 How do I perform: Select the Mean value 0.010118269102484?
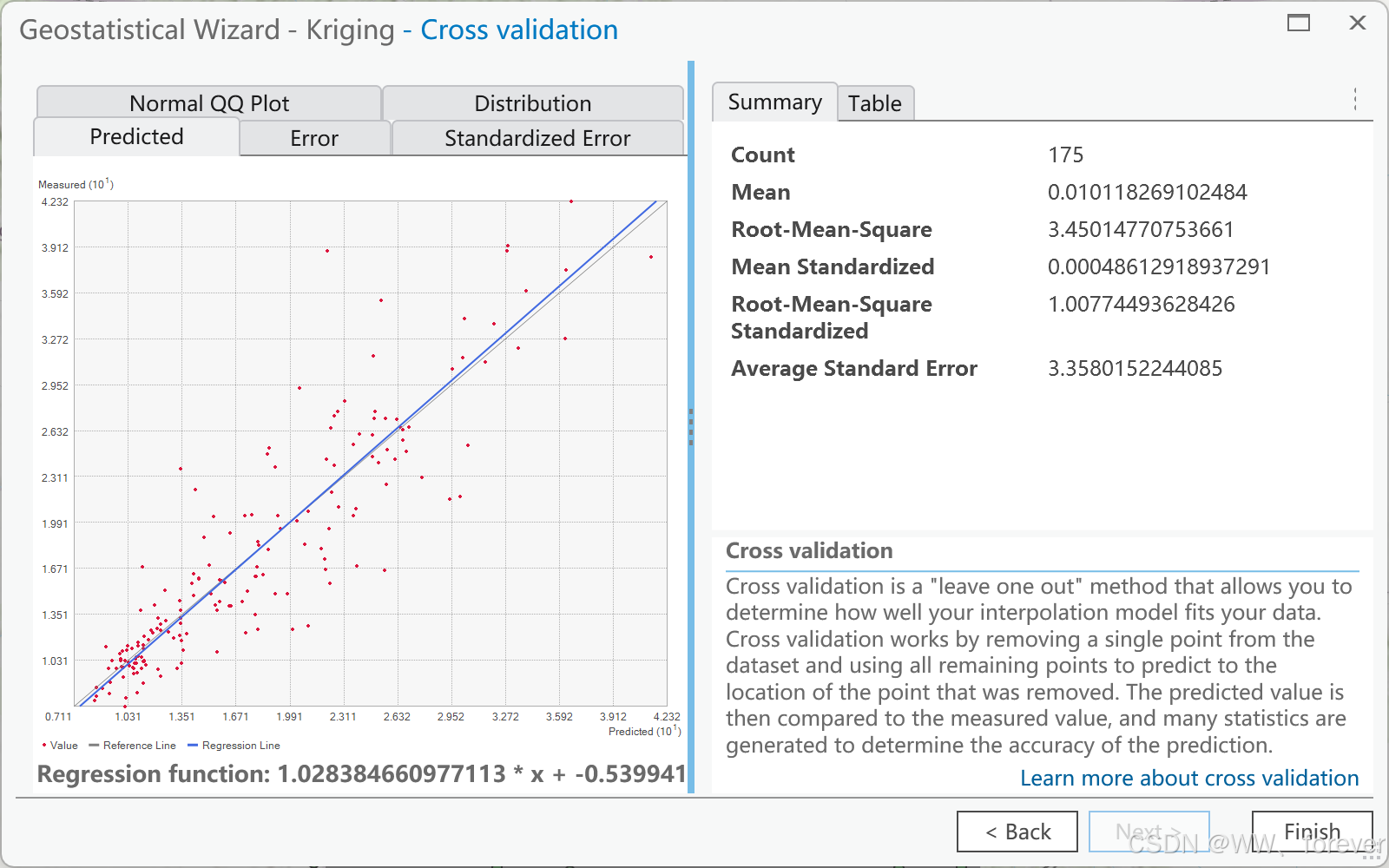1147,192
